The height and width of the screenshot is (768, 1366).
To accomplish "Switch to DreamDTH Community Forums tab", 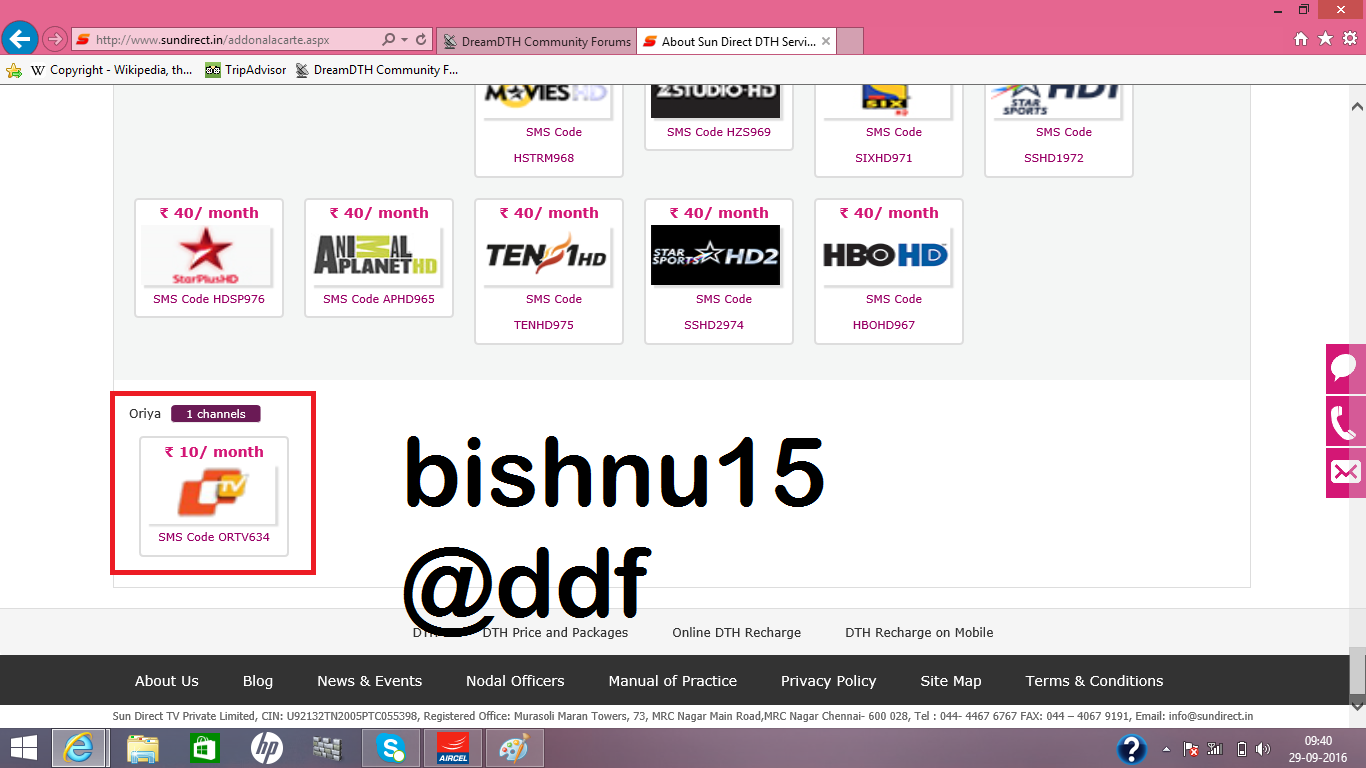I will (536, 41).
